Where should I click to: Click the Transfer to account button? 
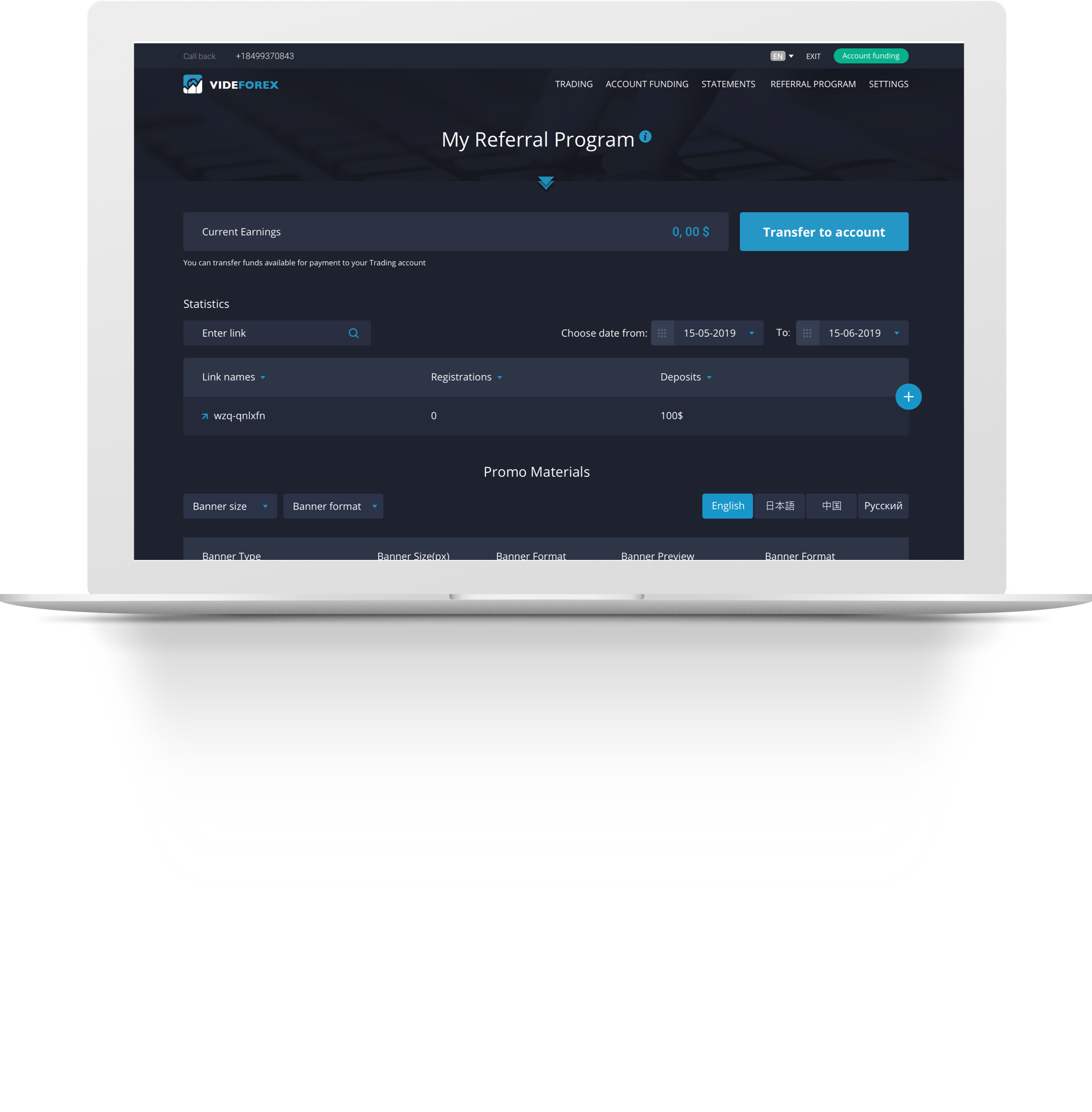[x=823, y=232]
